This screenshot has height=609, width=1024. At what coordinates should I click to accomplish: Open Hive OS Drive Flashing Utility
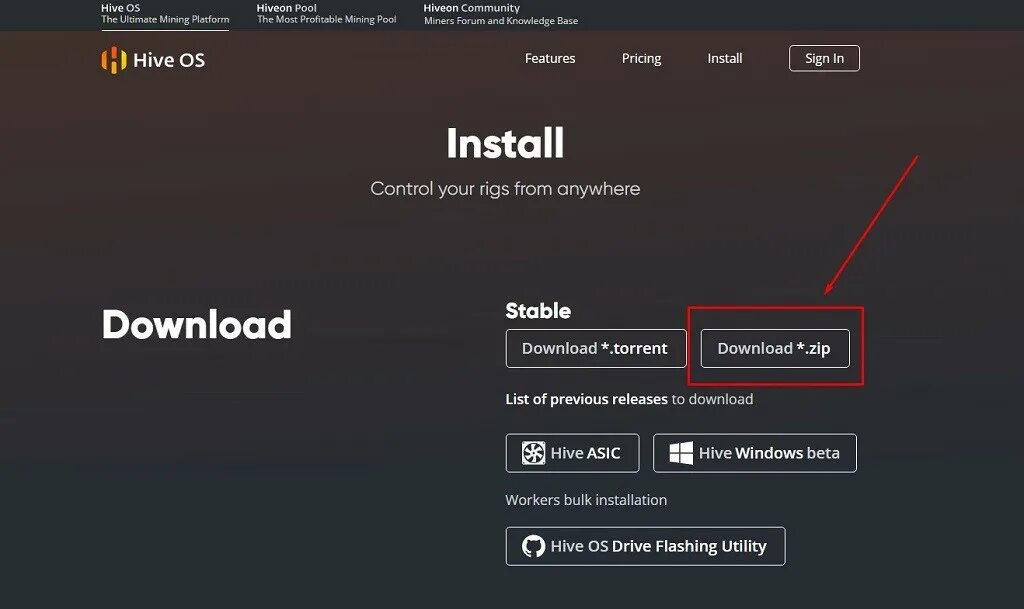[x=645, y=546]
